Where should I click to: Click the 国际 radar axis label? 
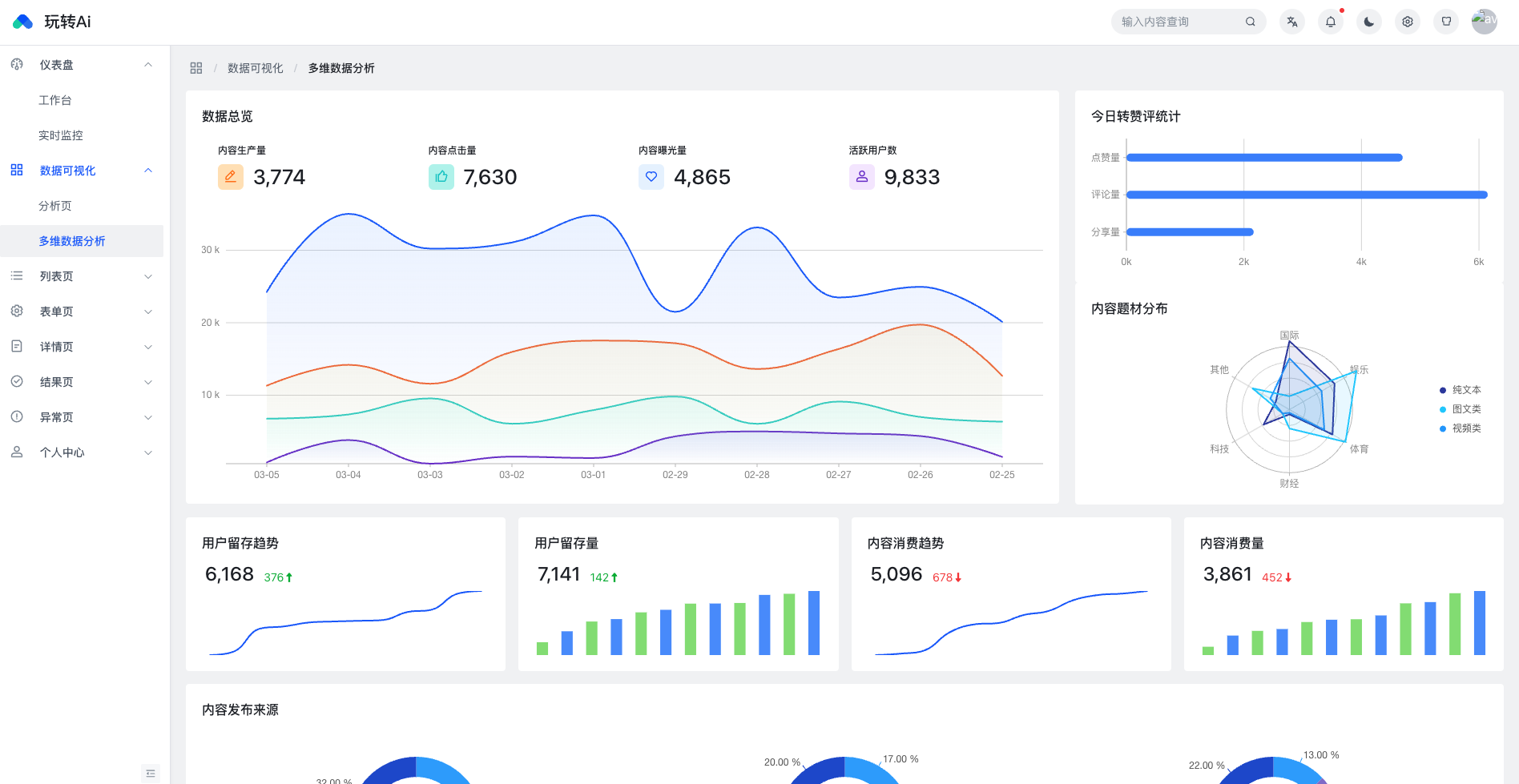click(x=1289, y=336)
